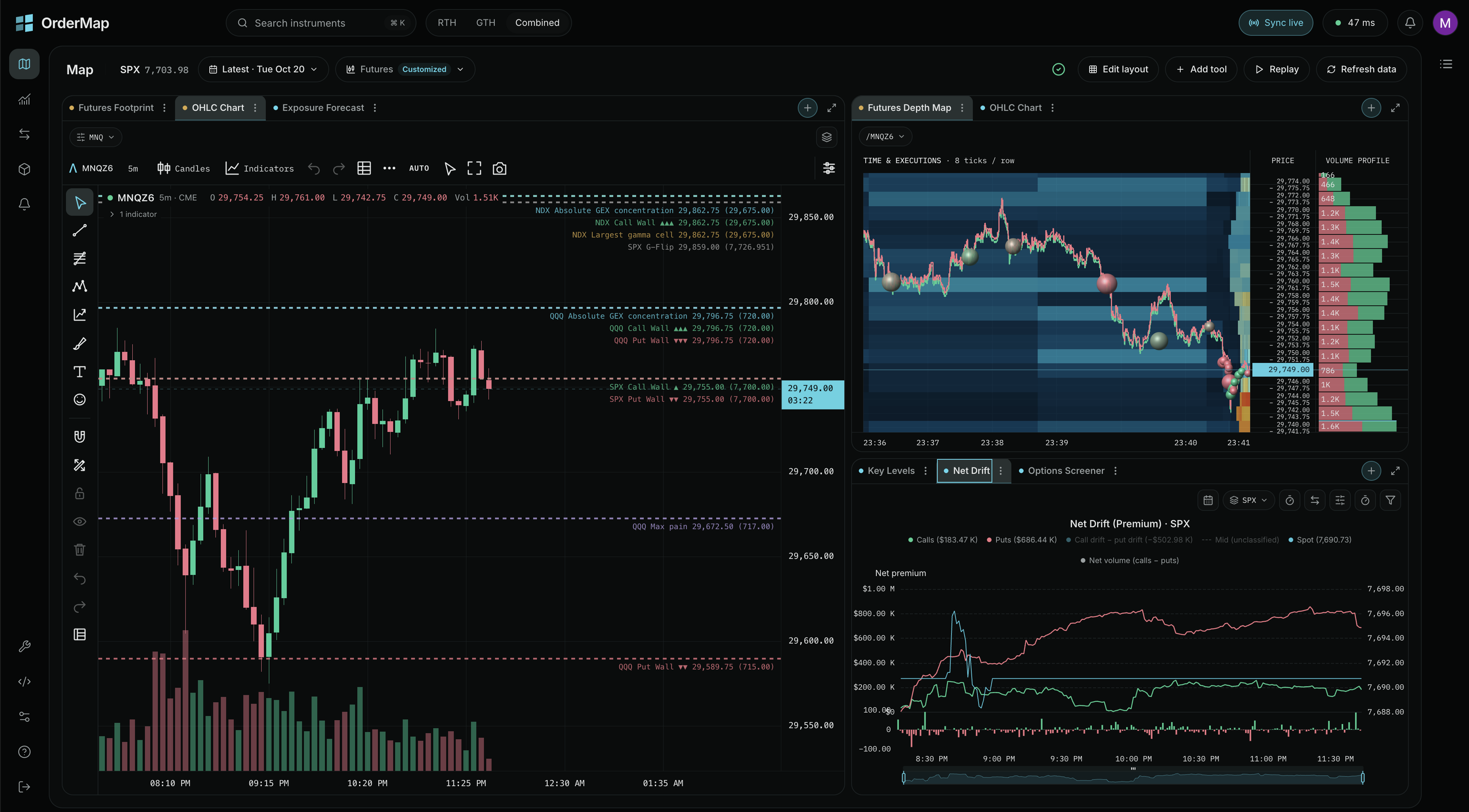Switch session to GTH
The width and height of the screenshot is (1469, 812).
(486, 23)
